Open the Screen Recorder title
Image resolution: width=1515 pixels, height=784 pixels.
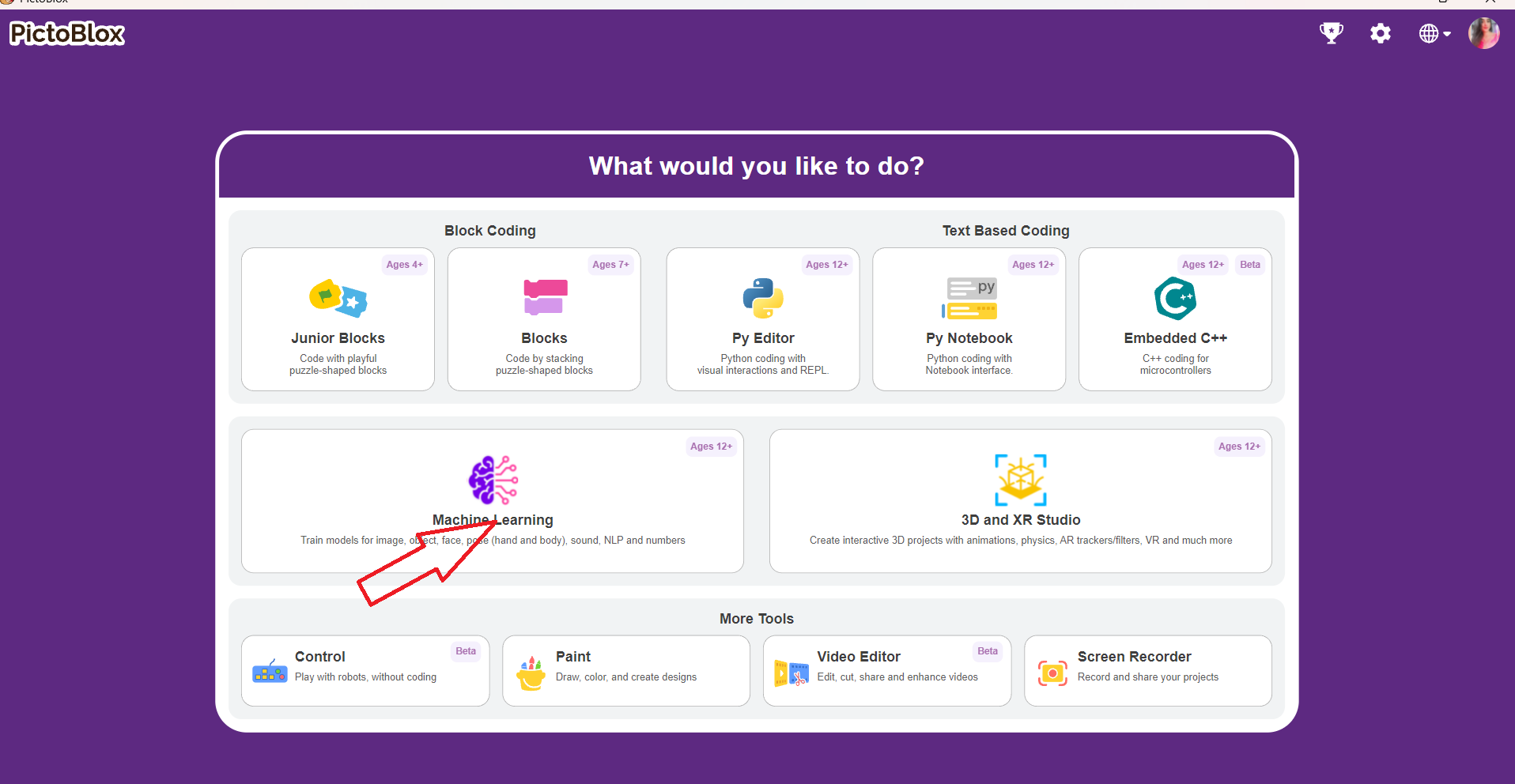coord(1134,657)
